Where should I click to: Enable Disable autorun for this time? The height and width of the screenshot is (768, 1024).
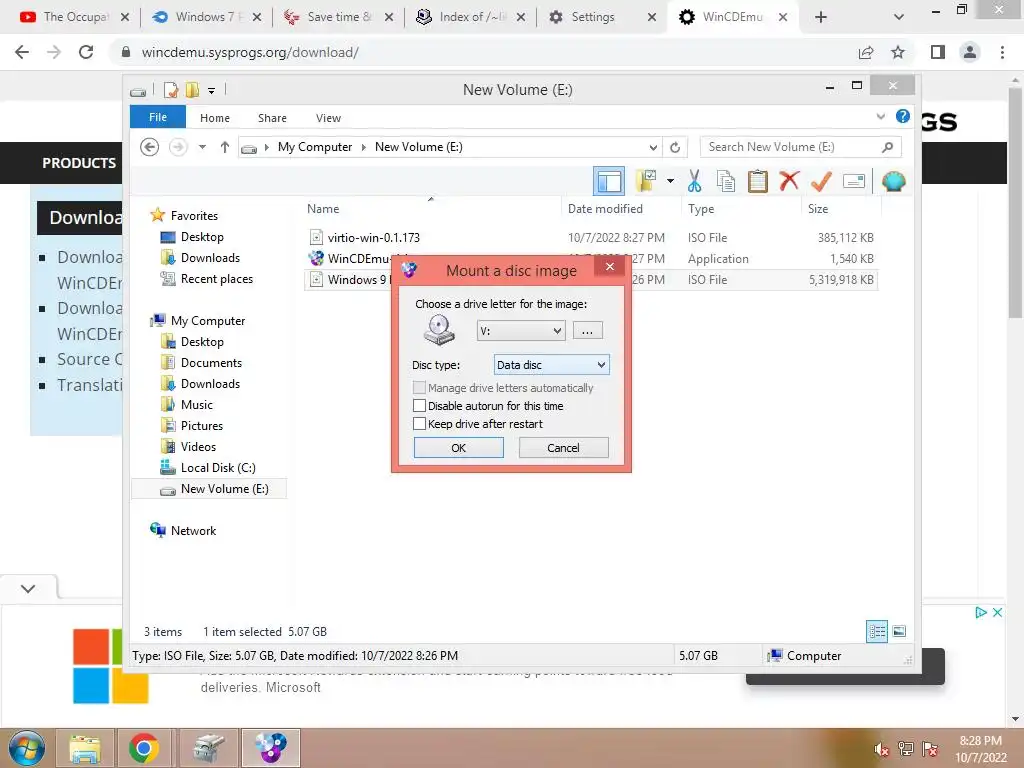[419, 406]
